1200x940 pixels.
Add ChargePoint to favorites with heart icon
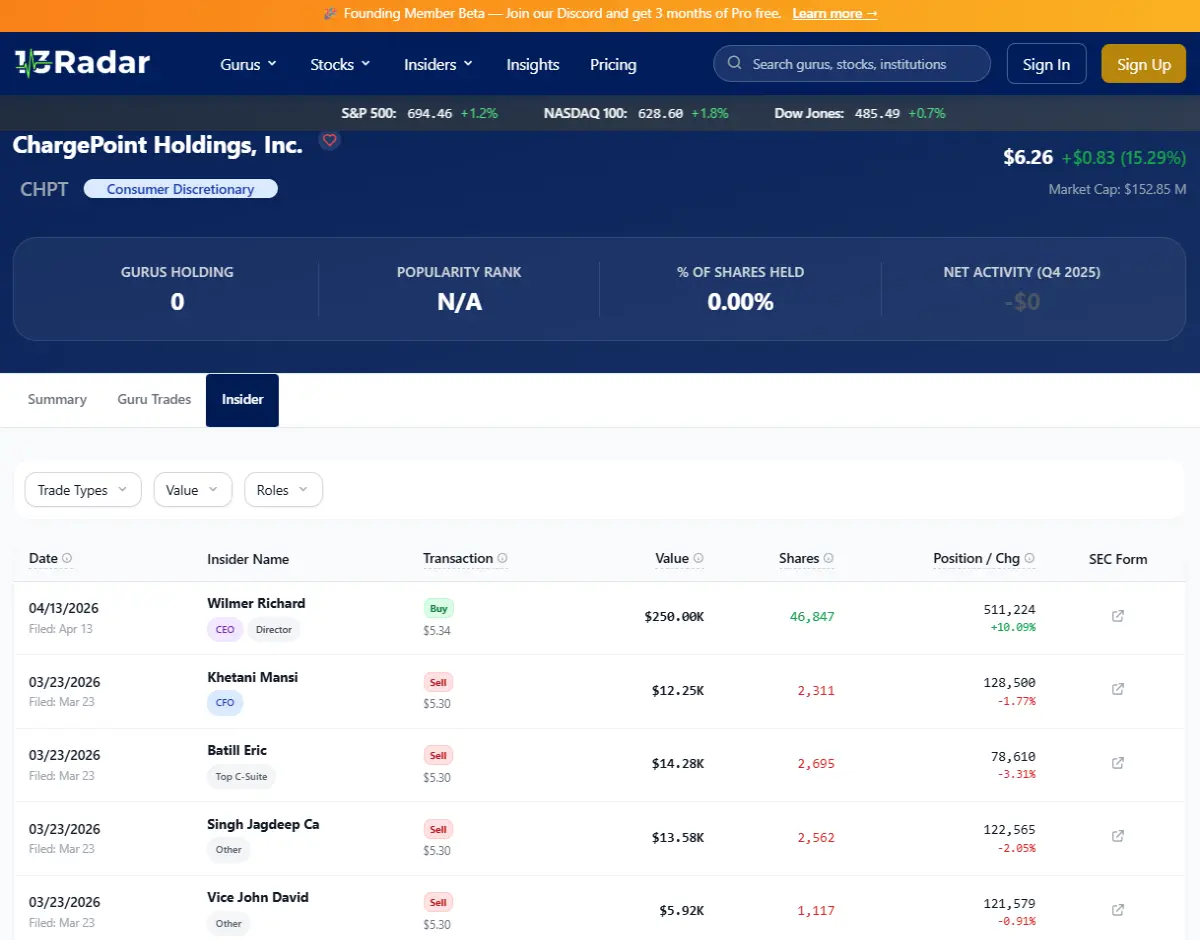(x=330, y=140)
